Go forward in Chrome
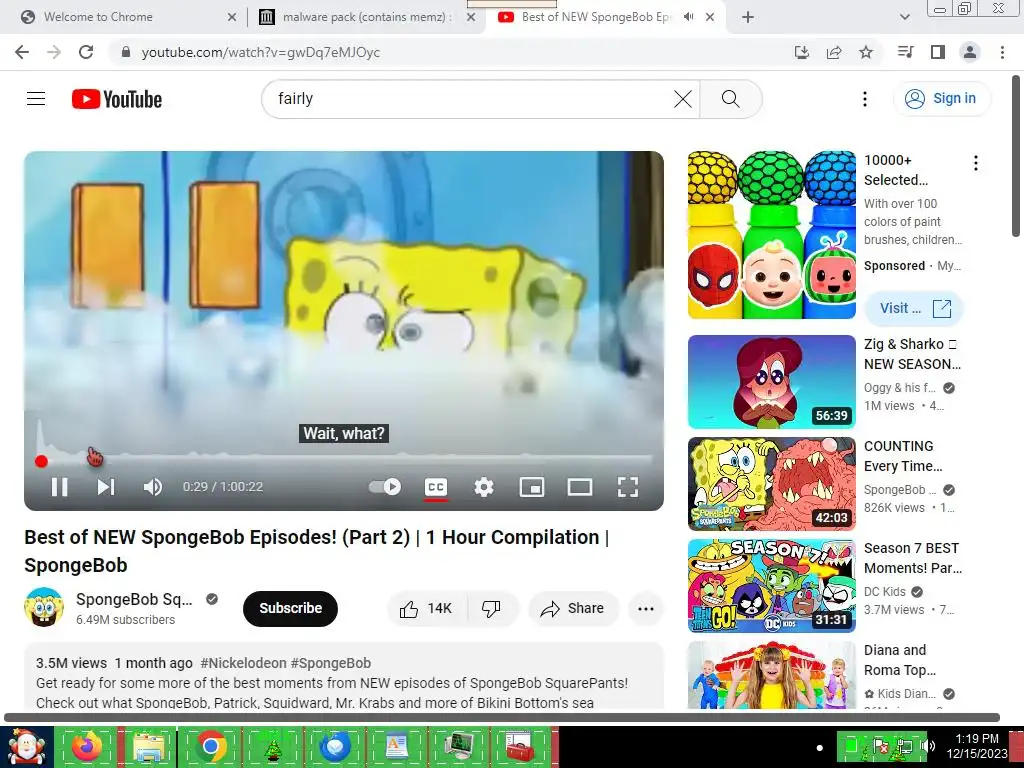This screenshot has height=768, width=1024. coord(54,52)
